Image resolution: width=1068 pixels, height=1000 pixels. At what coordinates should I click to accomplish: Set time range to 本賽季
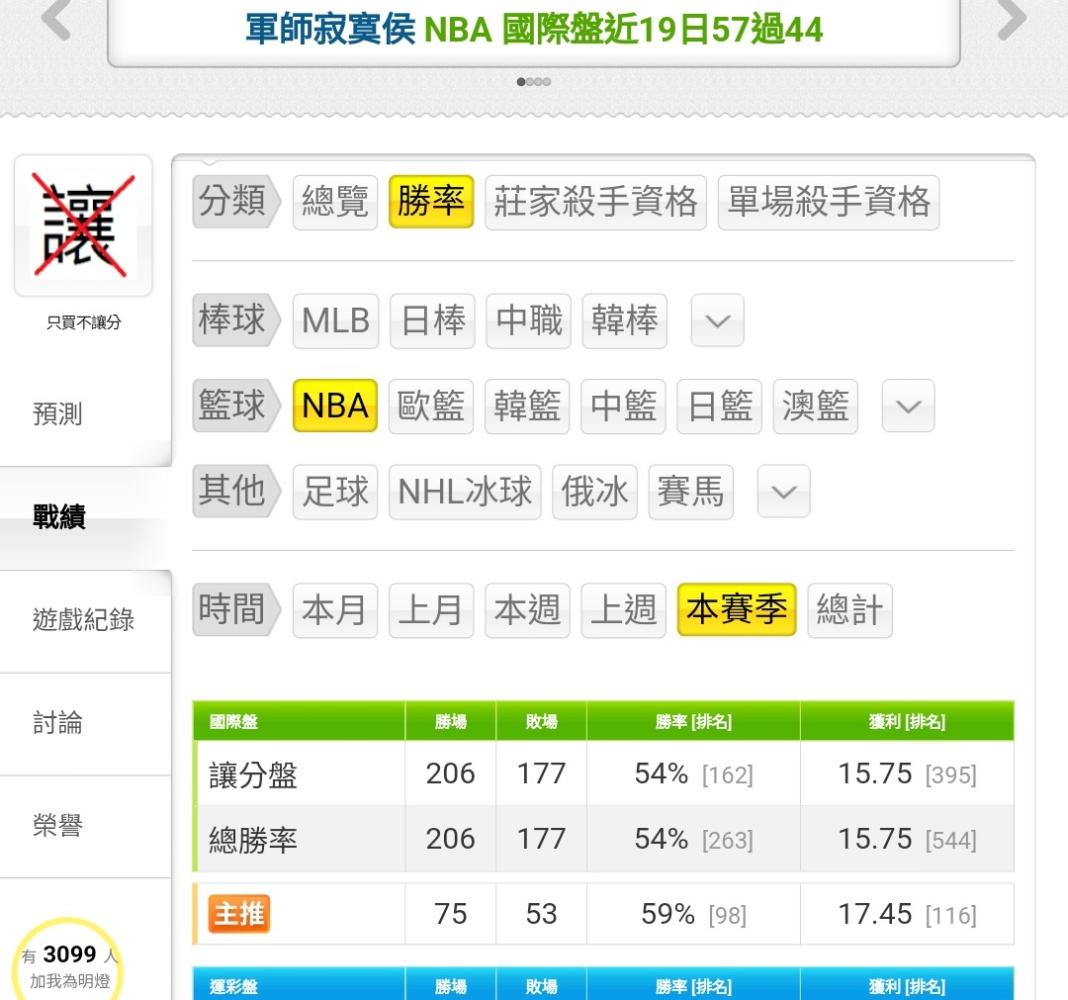click(736, 610)
